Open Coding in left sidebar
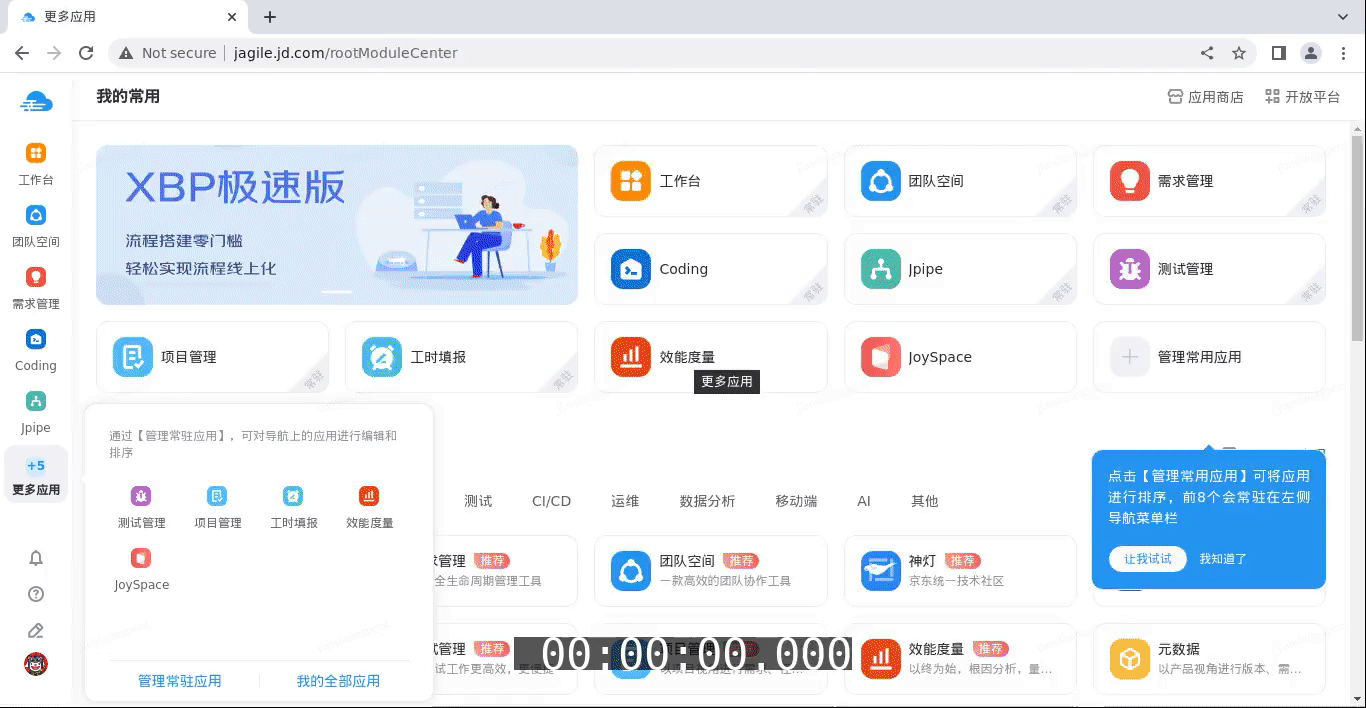 [x=36, y=351]
